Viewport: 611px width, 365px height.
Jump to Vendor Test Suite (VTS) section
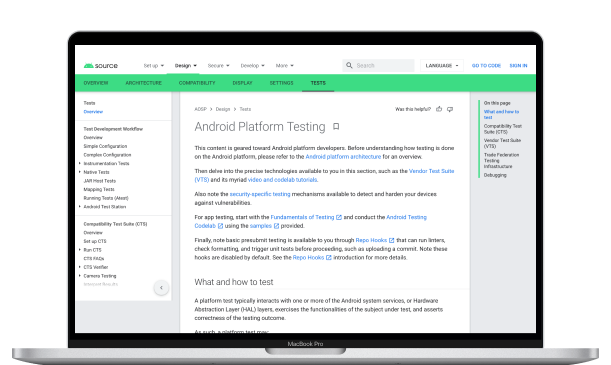pyautogui.click(x=502, y=143)
